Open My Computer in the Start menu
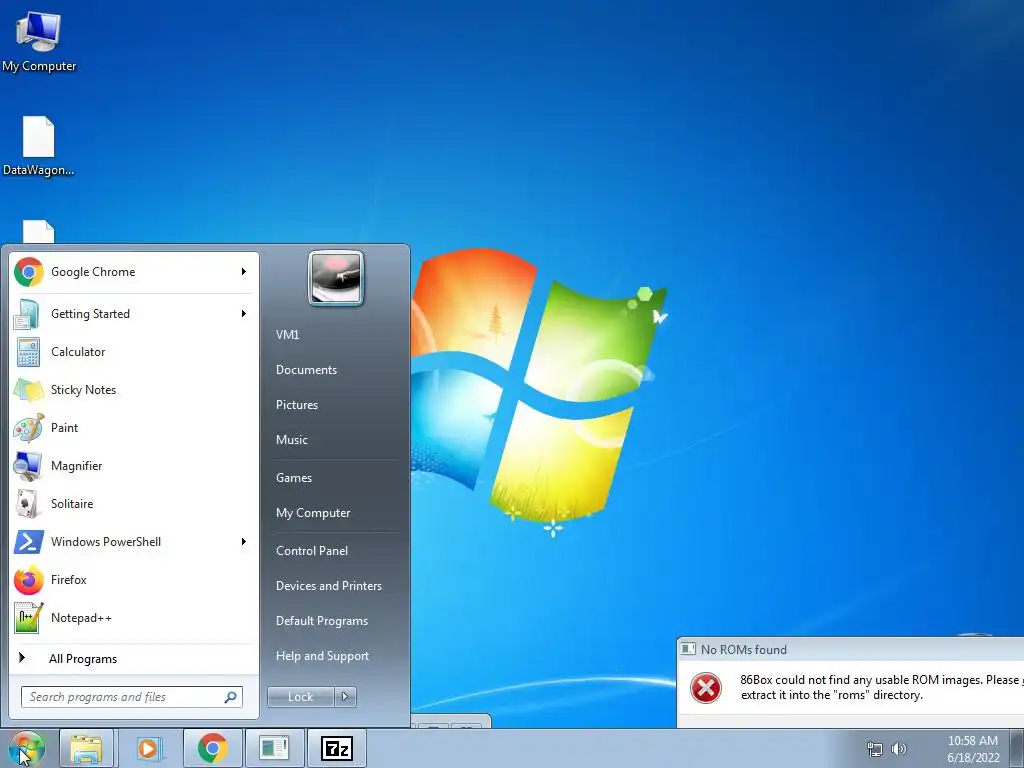 click(x=313, y=513)
